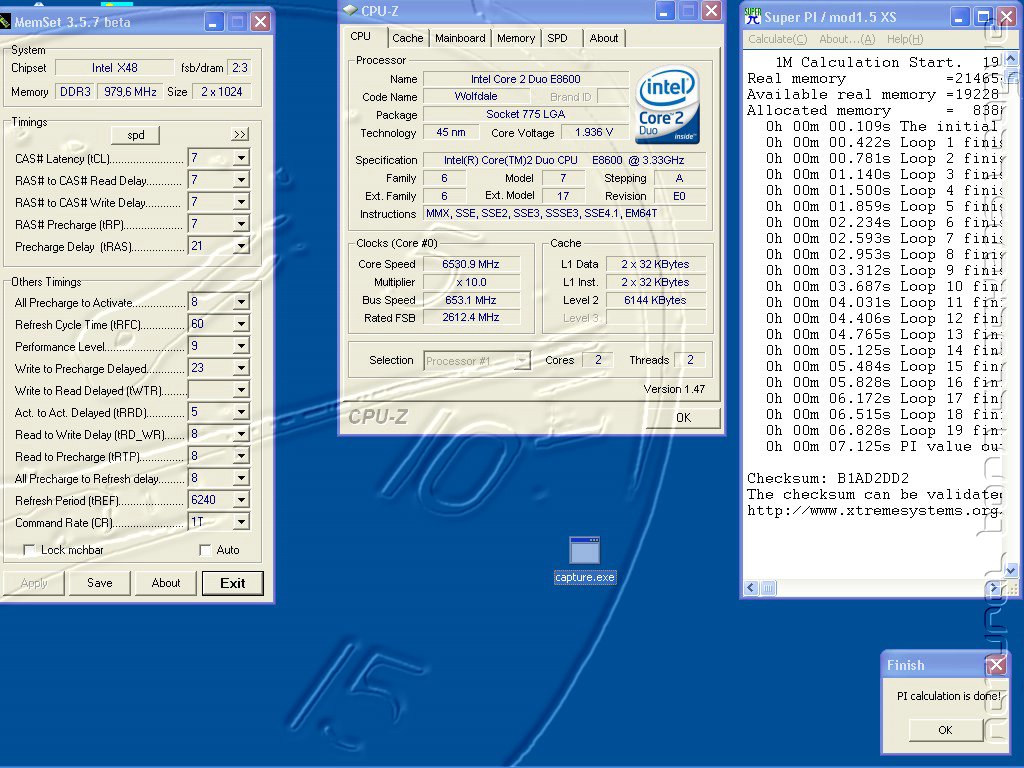Open the Help menu in Super PI
1024x768 pixels.
(905, 39)
